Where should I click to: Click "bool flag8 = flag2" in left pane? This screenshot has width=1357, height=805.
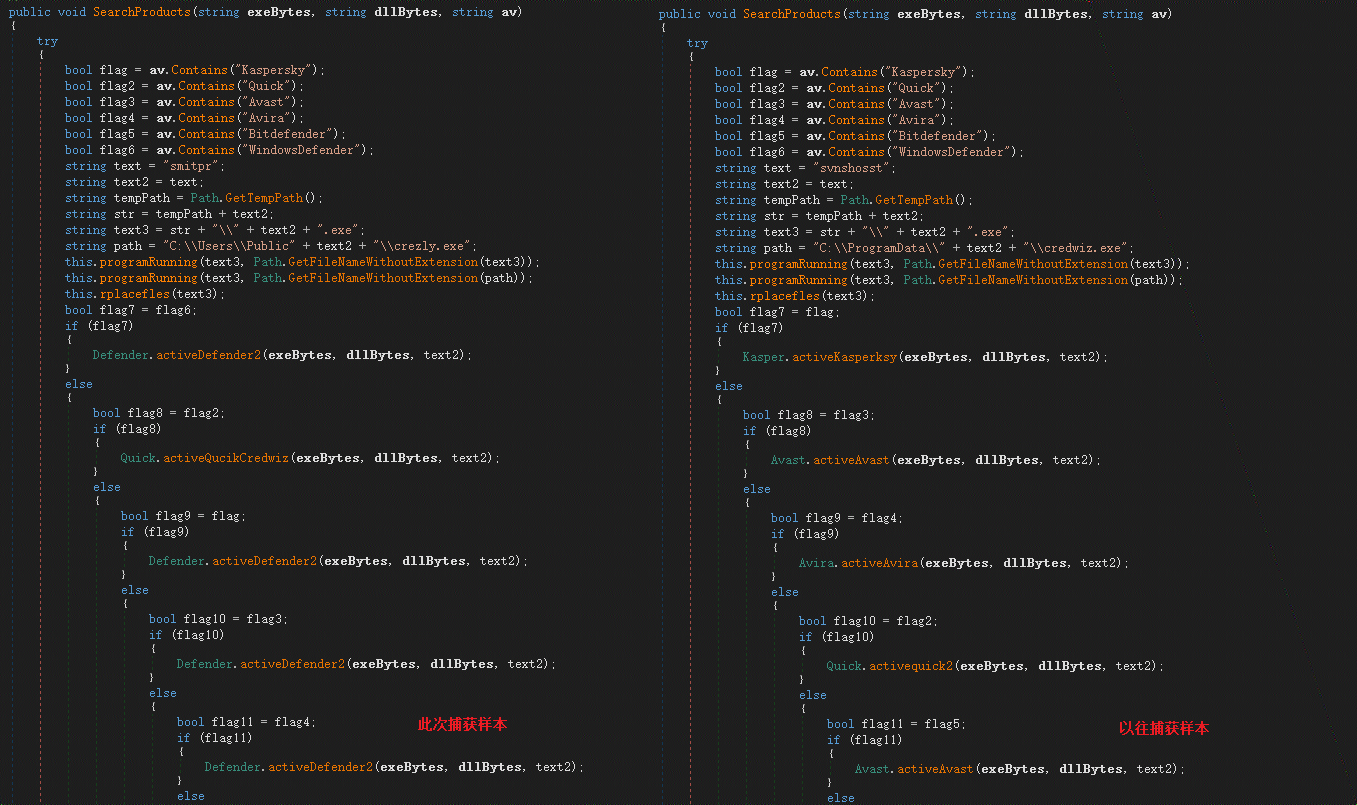pyautogui.click(x=159, y=413)
